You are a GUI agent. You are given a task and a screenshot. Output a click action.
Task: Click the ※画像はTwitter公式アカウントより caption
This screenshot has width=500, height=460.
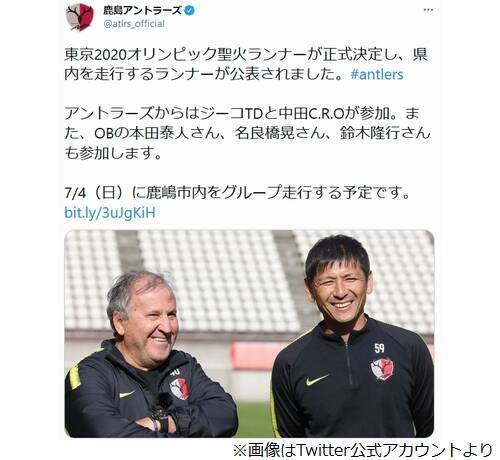[363, 451]
